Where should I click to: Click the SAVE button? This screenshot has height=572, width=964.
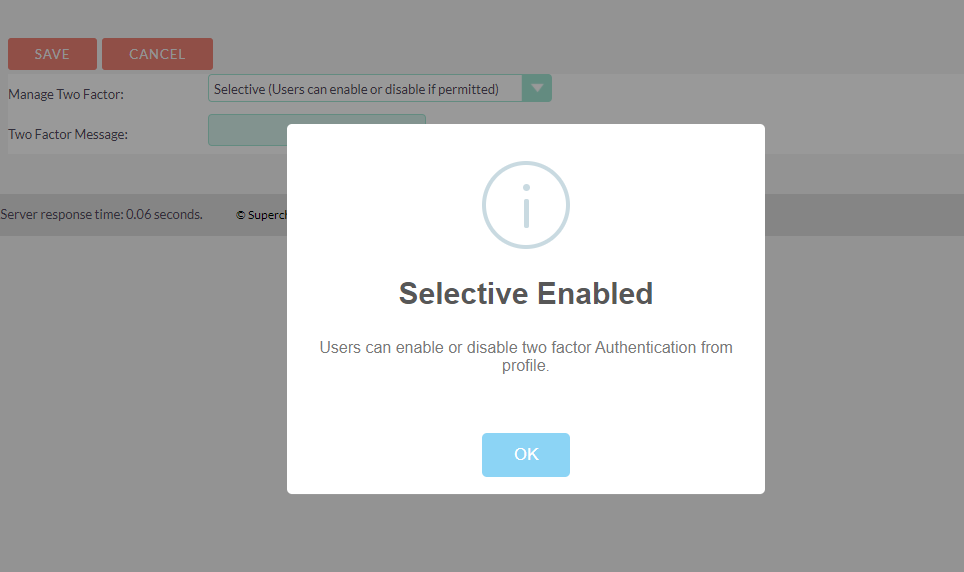(x=52, y=54)
